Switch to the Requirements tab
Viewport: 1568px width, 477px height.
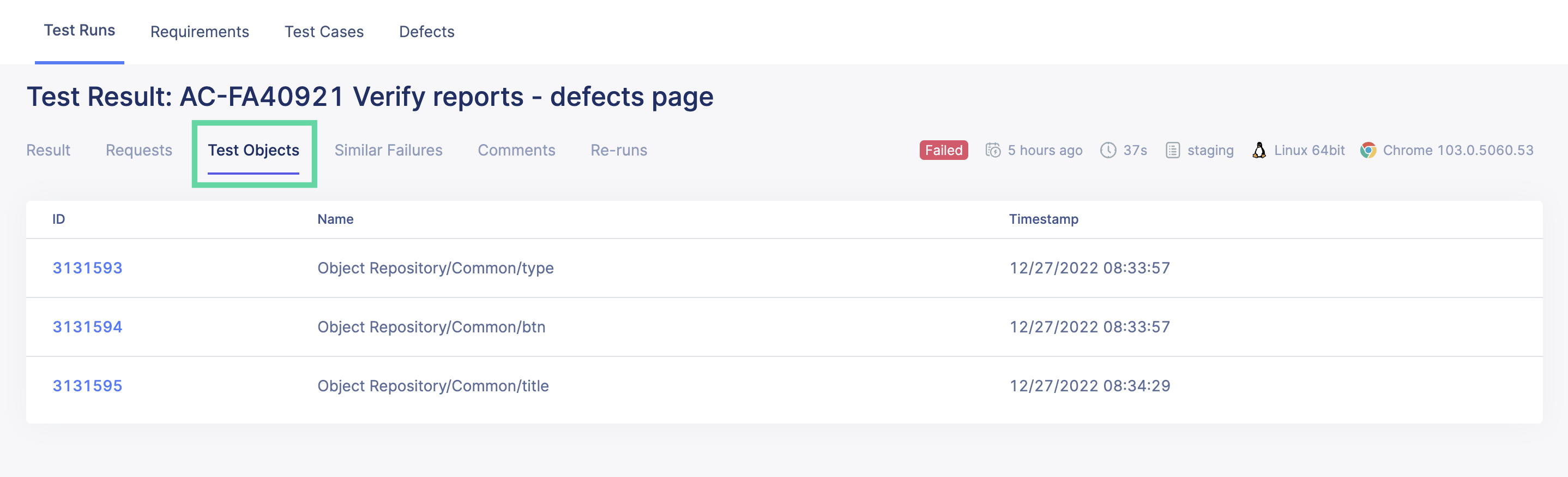tap(200, 31)
